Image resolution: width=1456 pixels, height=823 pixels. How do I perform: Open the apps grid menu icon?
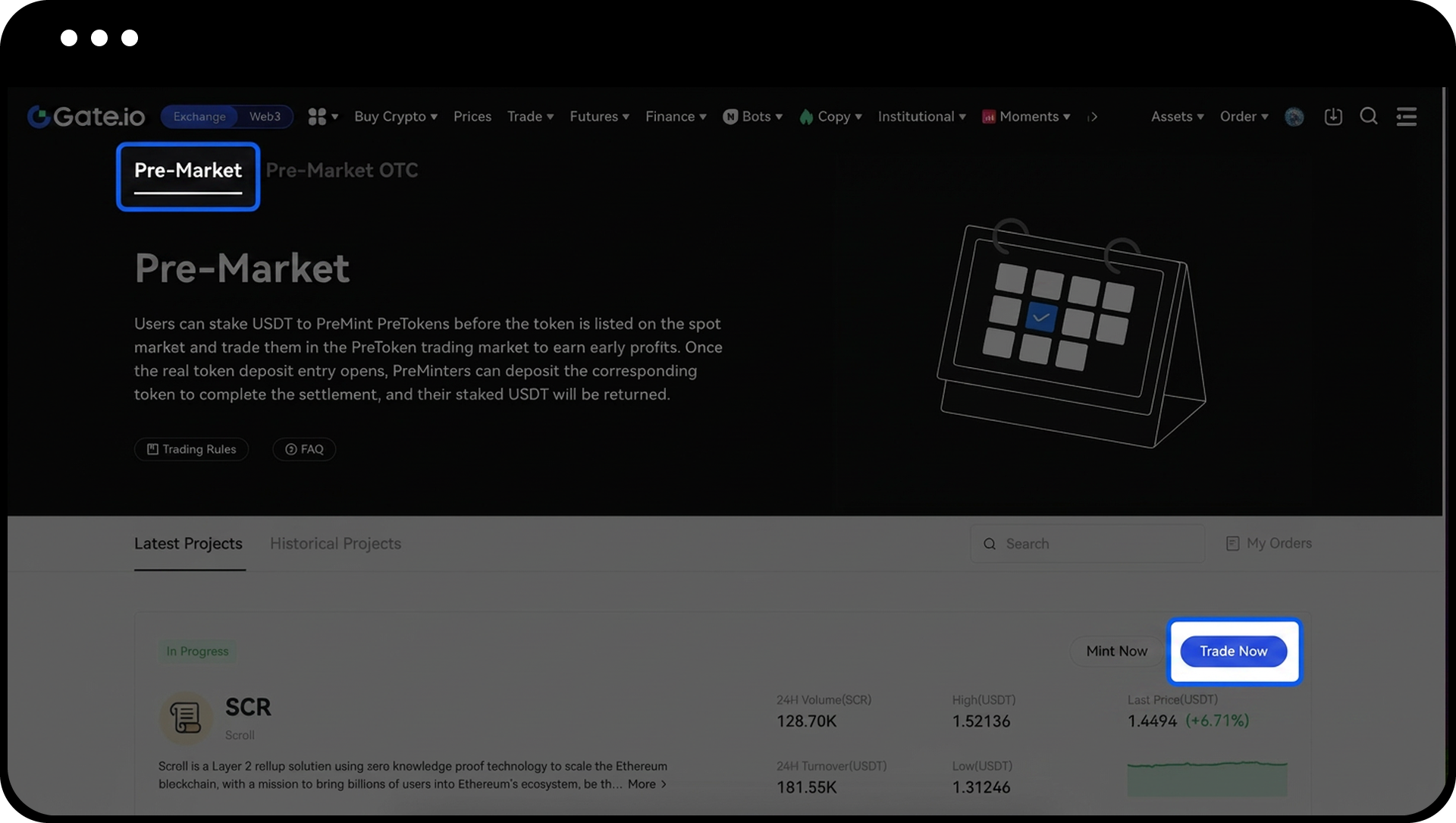point(318,116)
